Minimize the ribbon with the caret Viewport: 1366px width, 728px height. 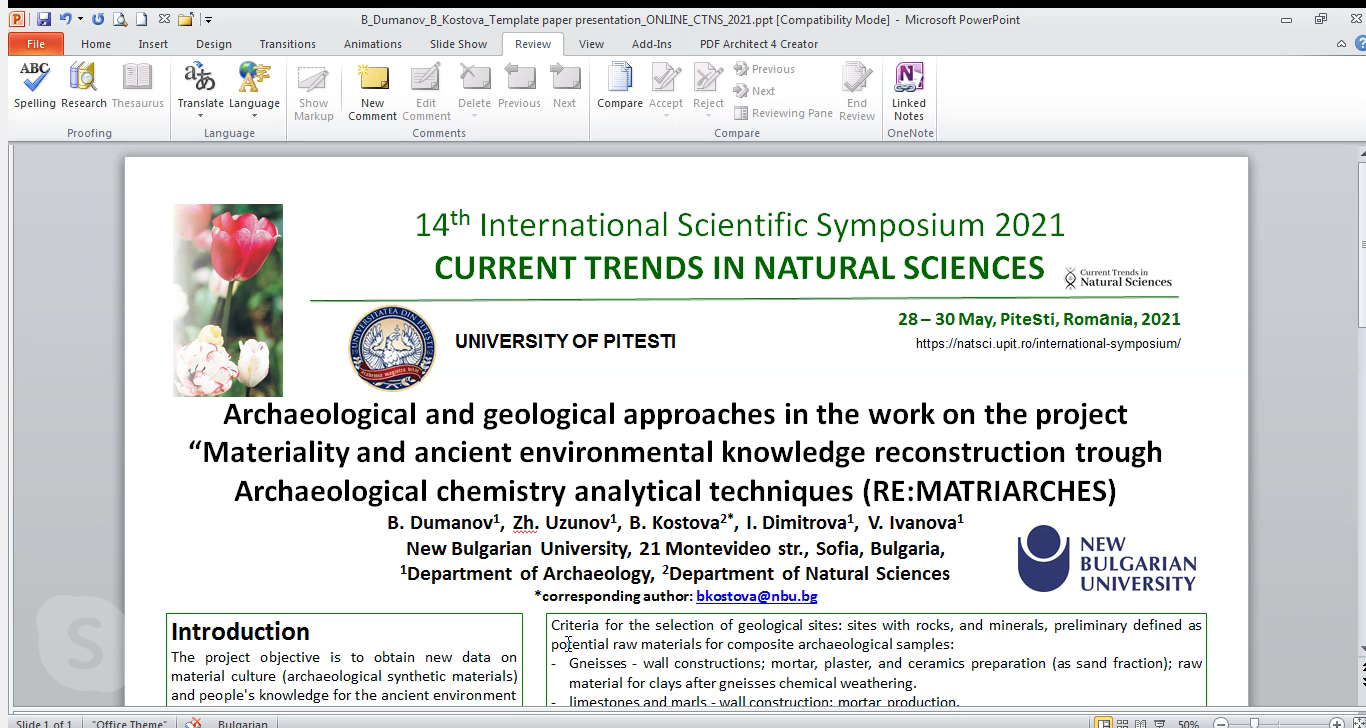pyautogui.click(x=1341, y=44)
